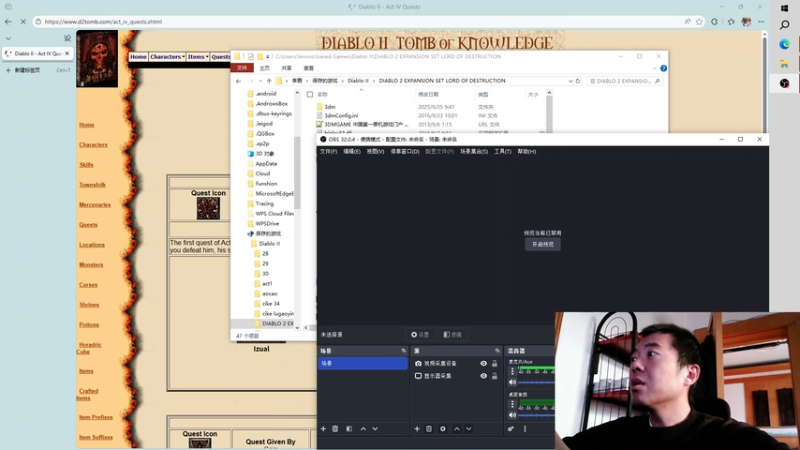Open desktop audio channel three-dot options menu
Screen dimensions: 800x450
coord(512,404)
